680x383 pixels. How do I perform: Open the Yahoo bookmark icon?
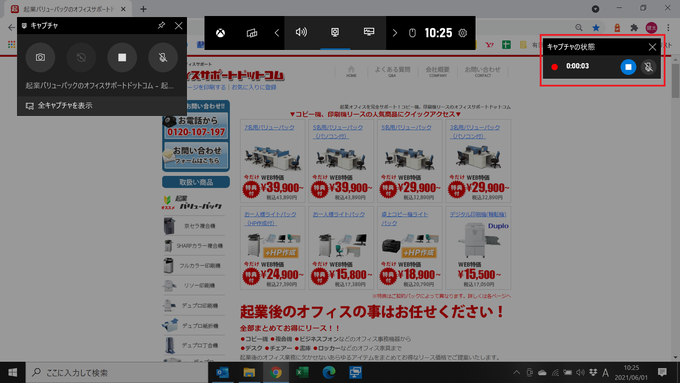point(490,44)
